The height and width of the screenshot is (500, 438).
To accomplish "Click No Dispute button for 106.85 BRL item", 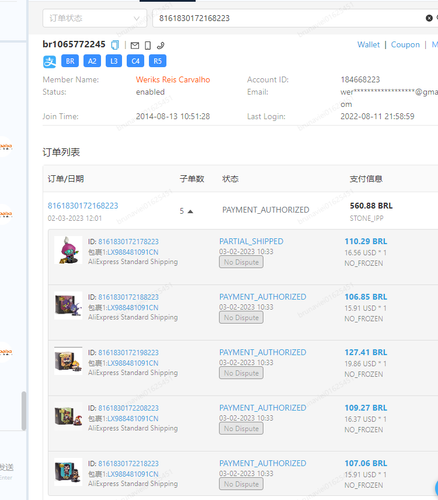I will click(x=241, y=318).
